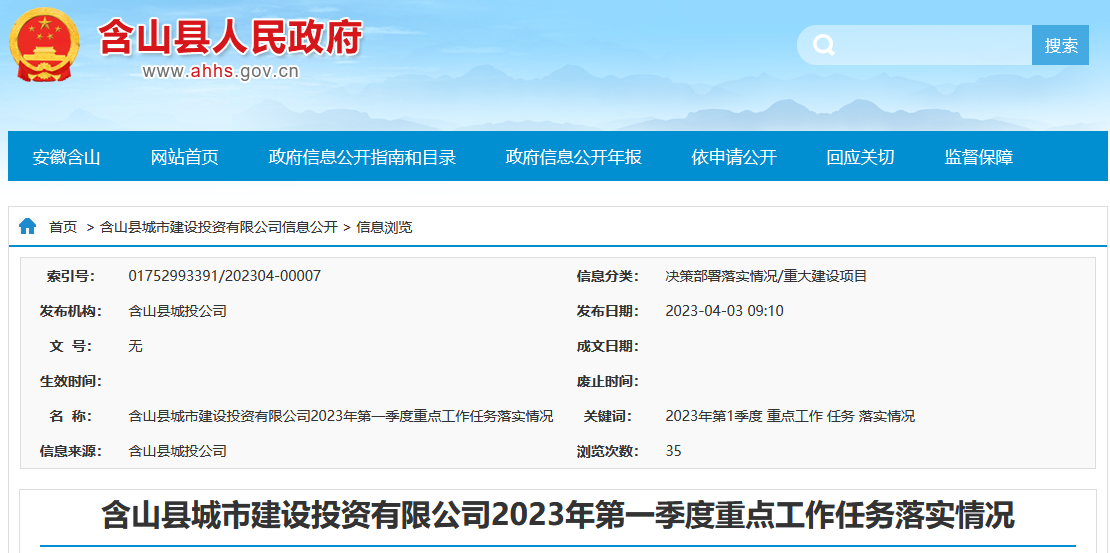The width and height of the screenshot is (1110, 553).
Task: Click the 含山县人民政府 site title
Action: tap(229, 38)
